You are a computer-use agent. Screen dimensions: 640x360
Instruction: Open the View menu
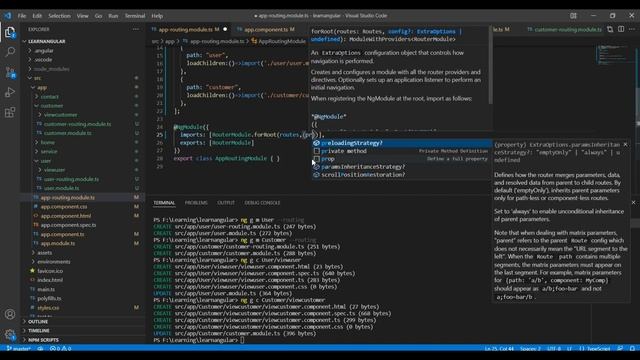pos(82,16)
